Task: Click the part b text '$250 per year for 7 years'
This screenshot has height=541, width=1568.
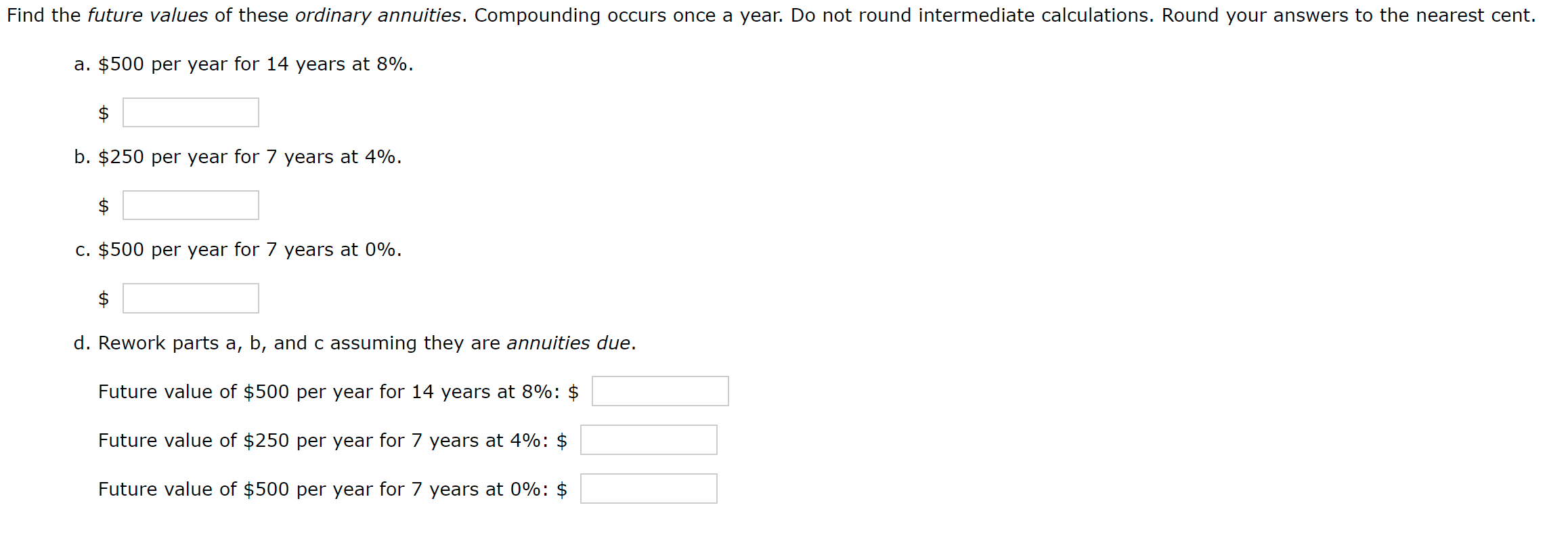Action: pos(216,157)
